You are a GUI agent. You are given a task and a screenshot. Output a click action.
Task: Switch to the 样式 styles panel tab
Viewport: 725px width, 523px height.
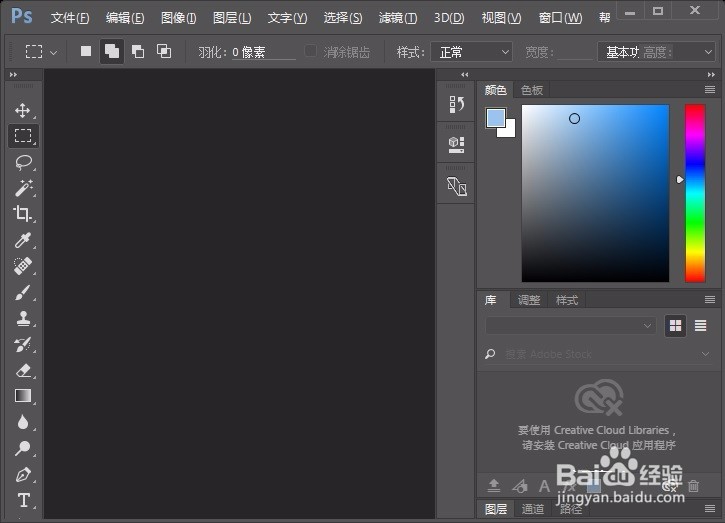[567, 300]
